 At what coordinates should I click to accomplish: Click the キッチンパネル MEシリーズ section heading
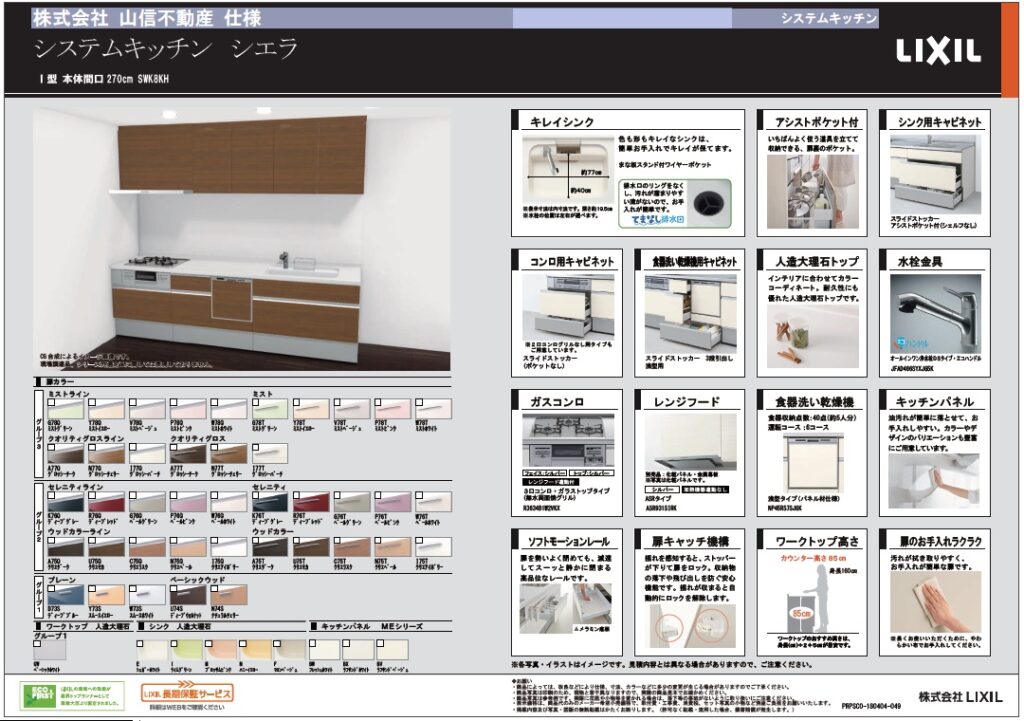pyautogui.click(x=372, y=626)
